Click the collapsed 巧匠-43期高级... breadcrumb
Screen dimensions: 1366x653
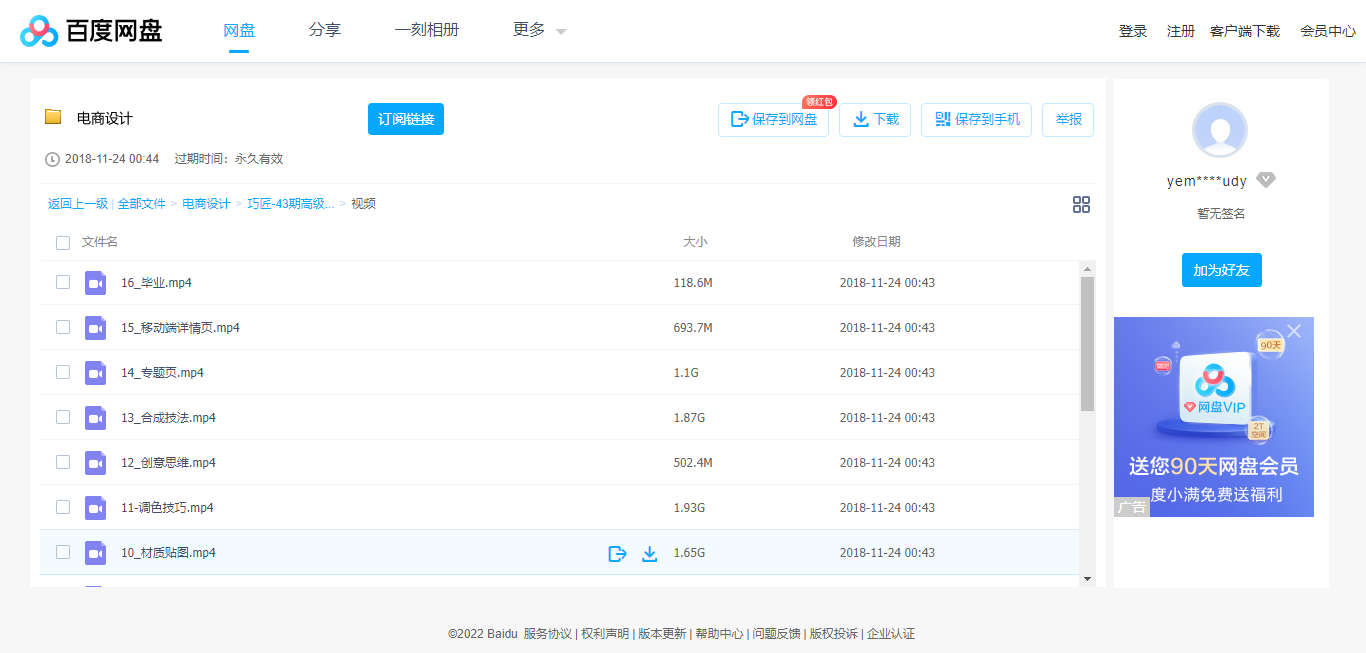point(291,204)
